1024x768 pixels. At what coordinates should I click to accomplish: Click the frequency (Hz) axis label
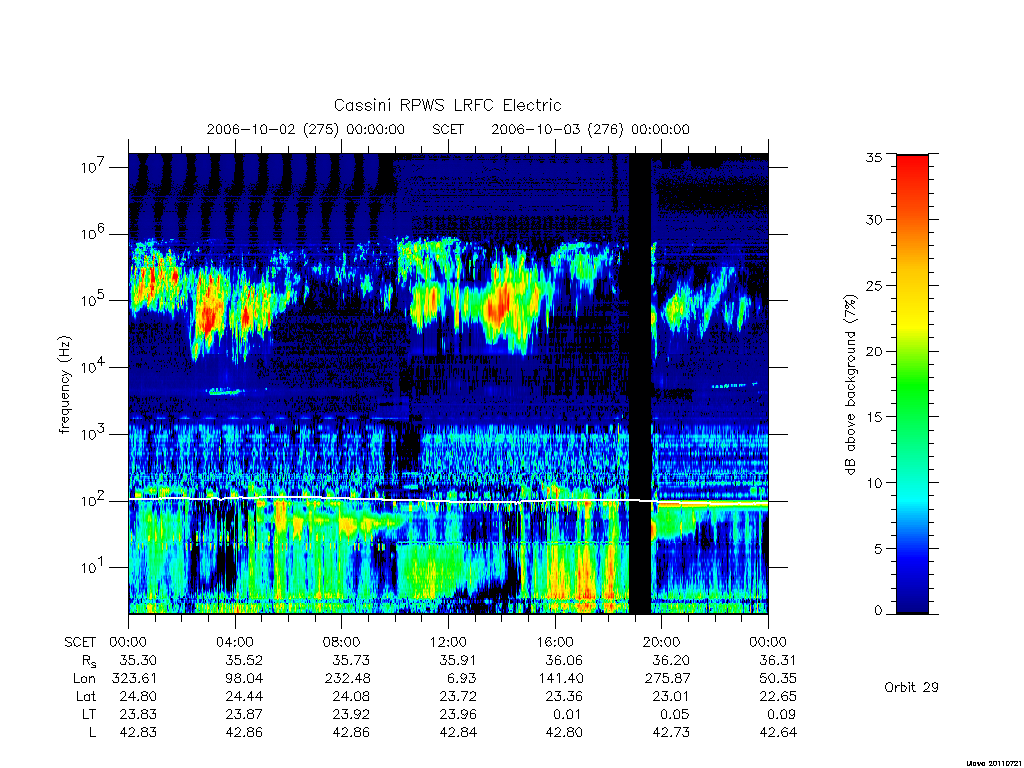[65, 385]
